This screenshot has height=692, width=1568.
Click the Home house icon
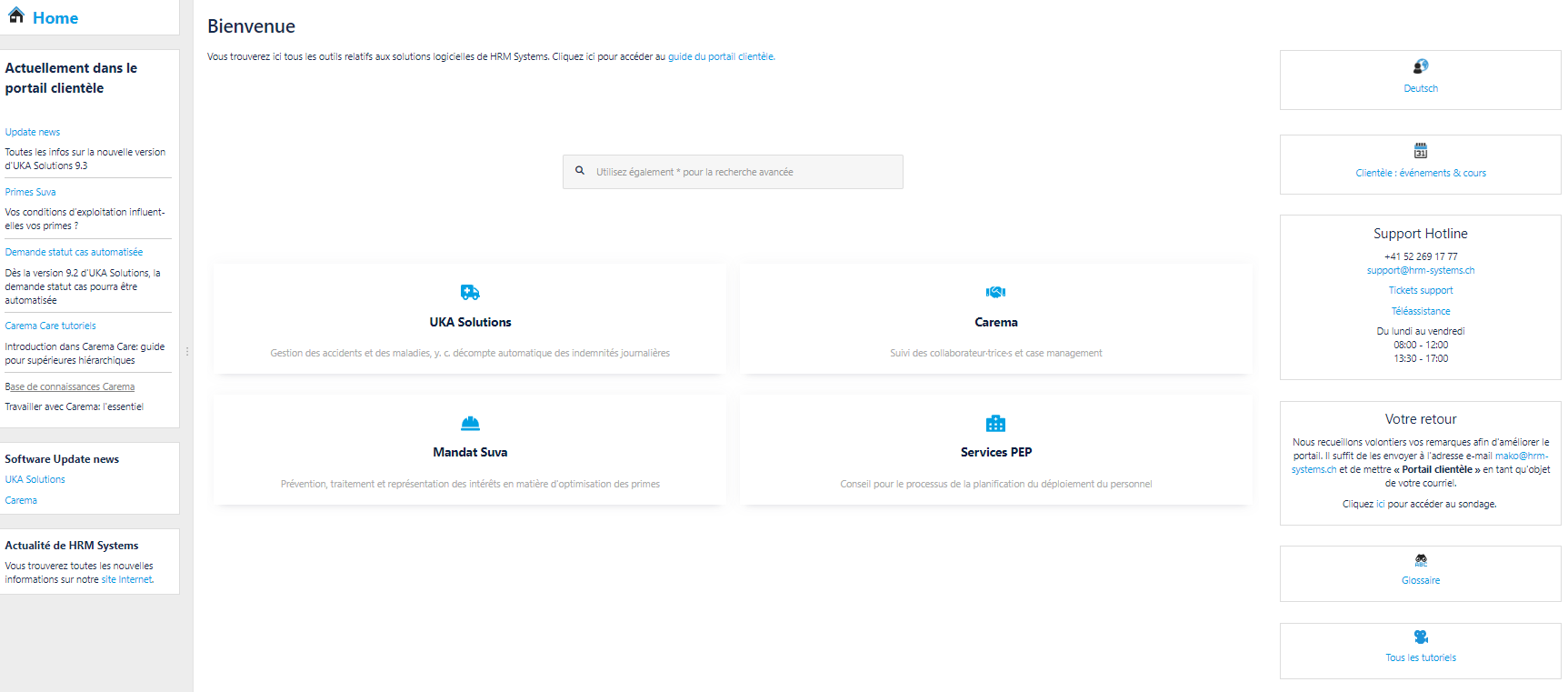(16, 15)
